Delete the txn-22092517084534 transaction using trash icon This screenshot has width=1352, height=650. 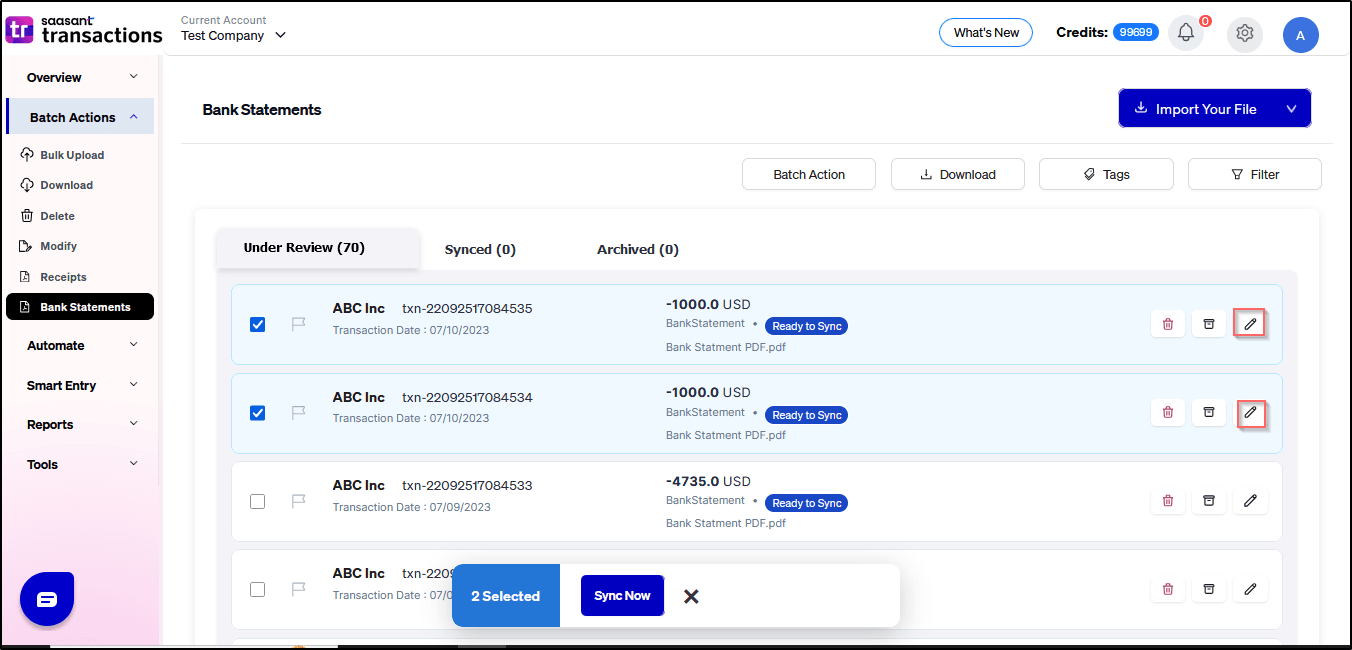point(1168,412)
